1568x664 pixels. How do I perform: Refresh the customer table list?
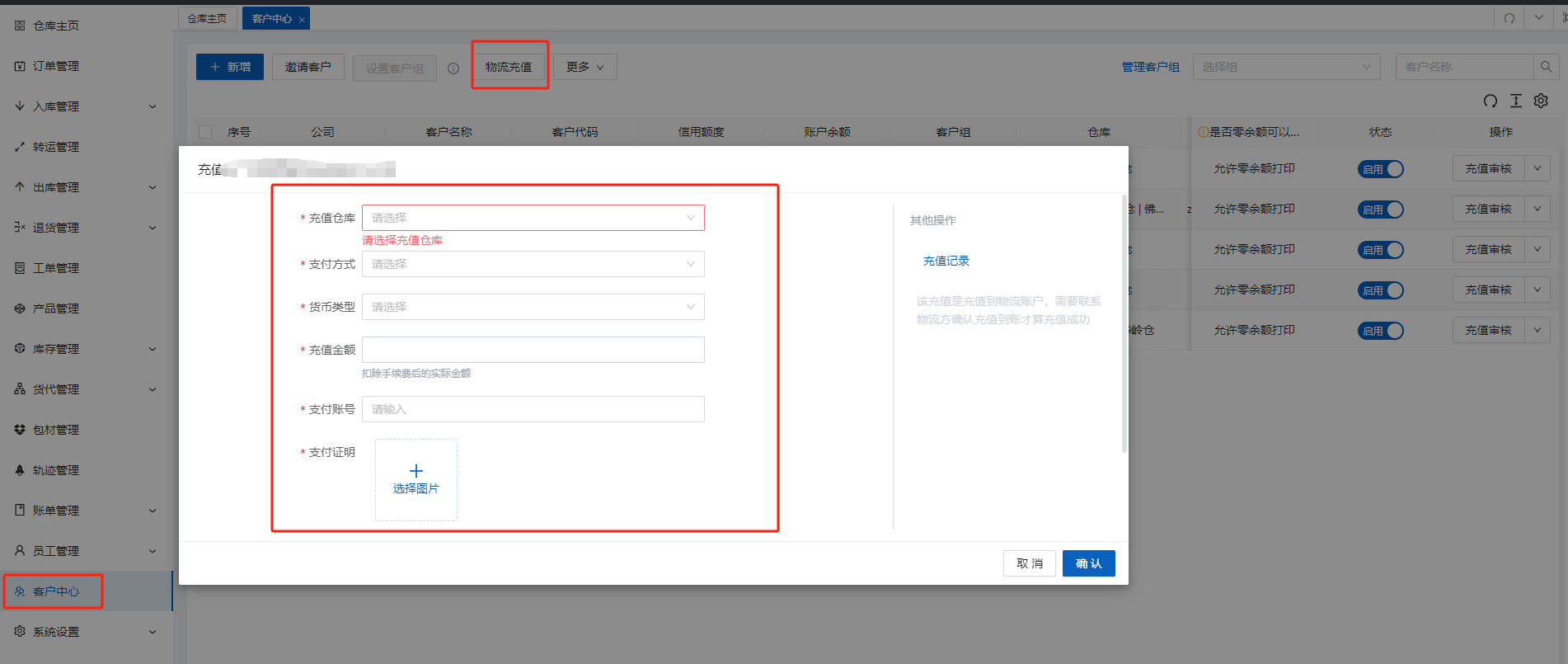coord(1491,101)
